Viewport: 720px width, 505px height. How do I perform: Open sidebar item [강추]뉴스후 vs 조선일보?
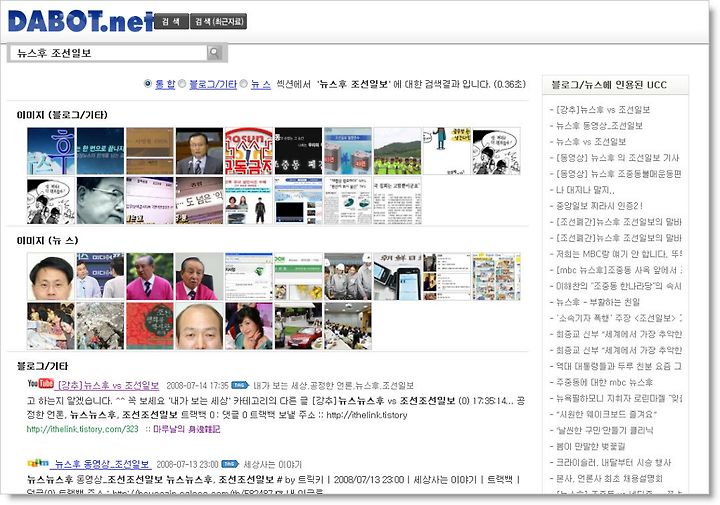[603, 110]
